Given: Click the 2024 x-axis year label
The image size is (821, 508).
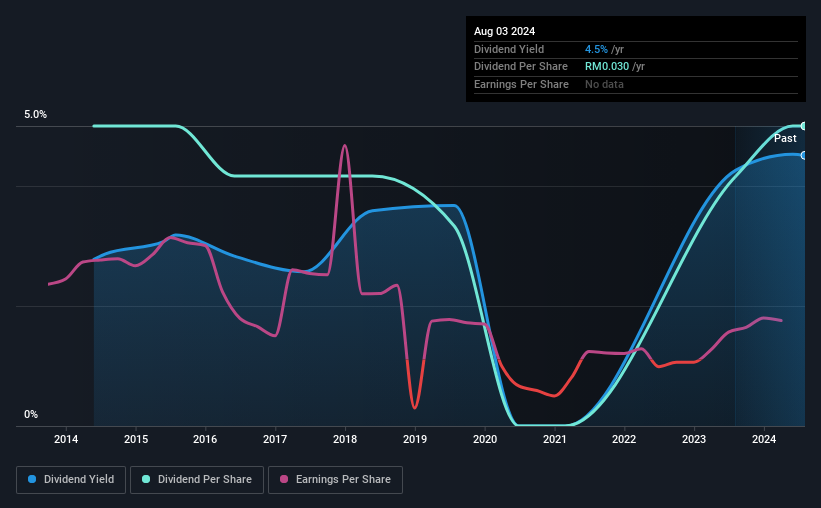Looking at the screenshot, I should click(x=764, y=439).
